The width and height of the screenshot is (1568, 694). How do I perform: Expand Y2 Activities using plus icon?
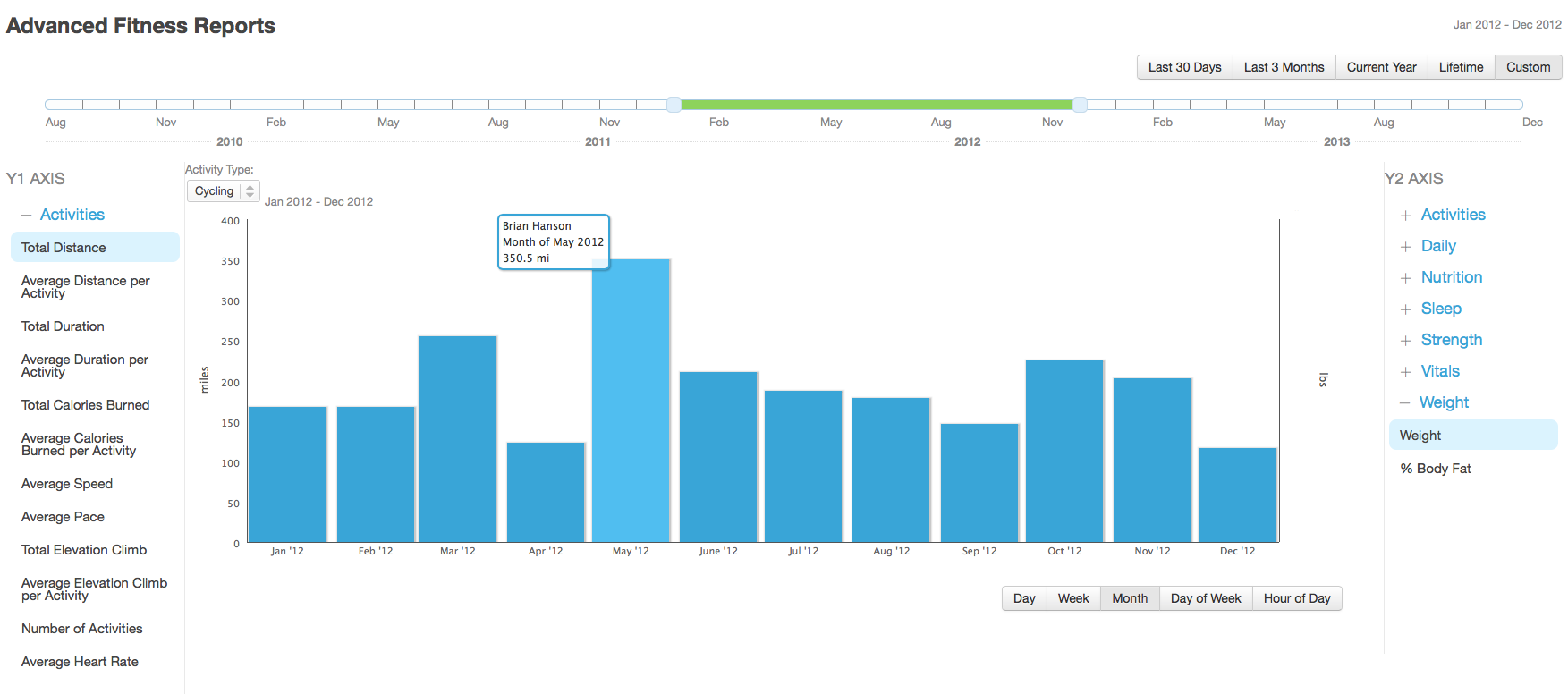click(x=1405, y=216)
